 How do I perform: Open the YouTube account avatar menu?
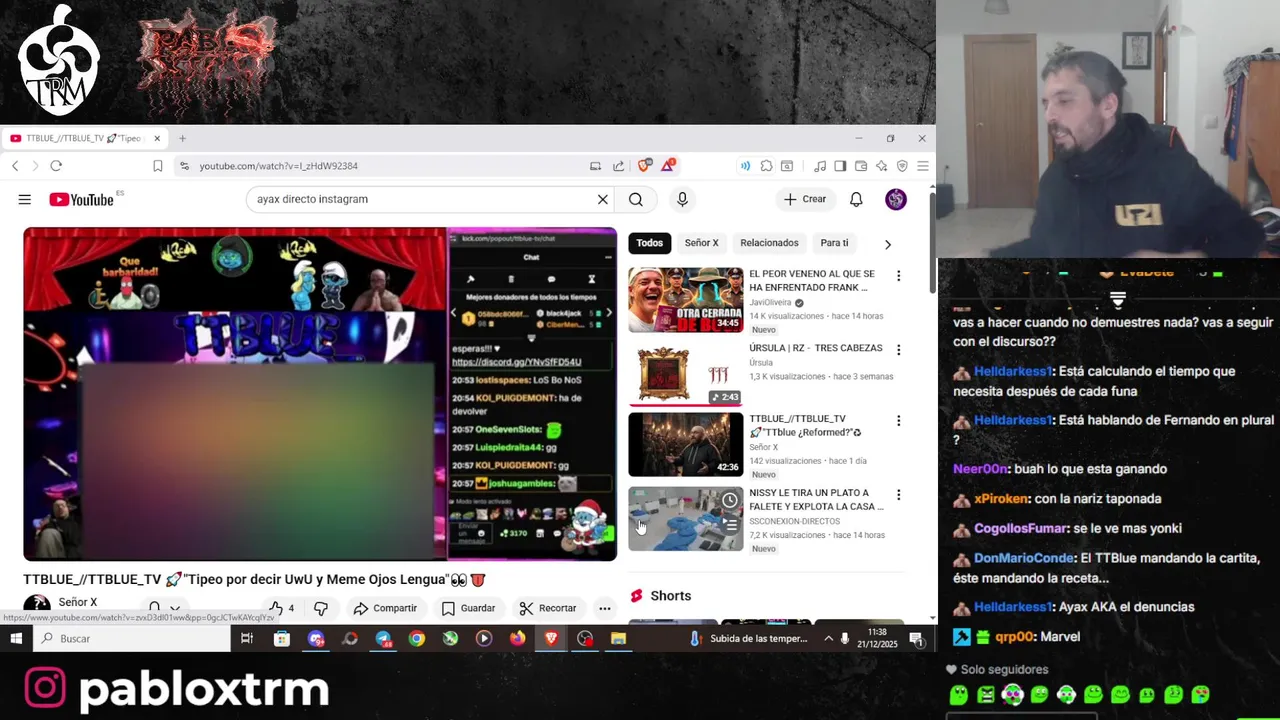(896, 199)
